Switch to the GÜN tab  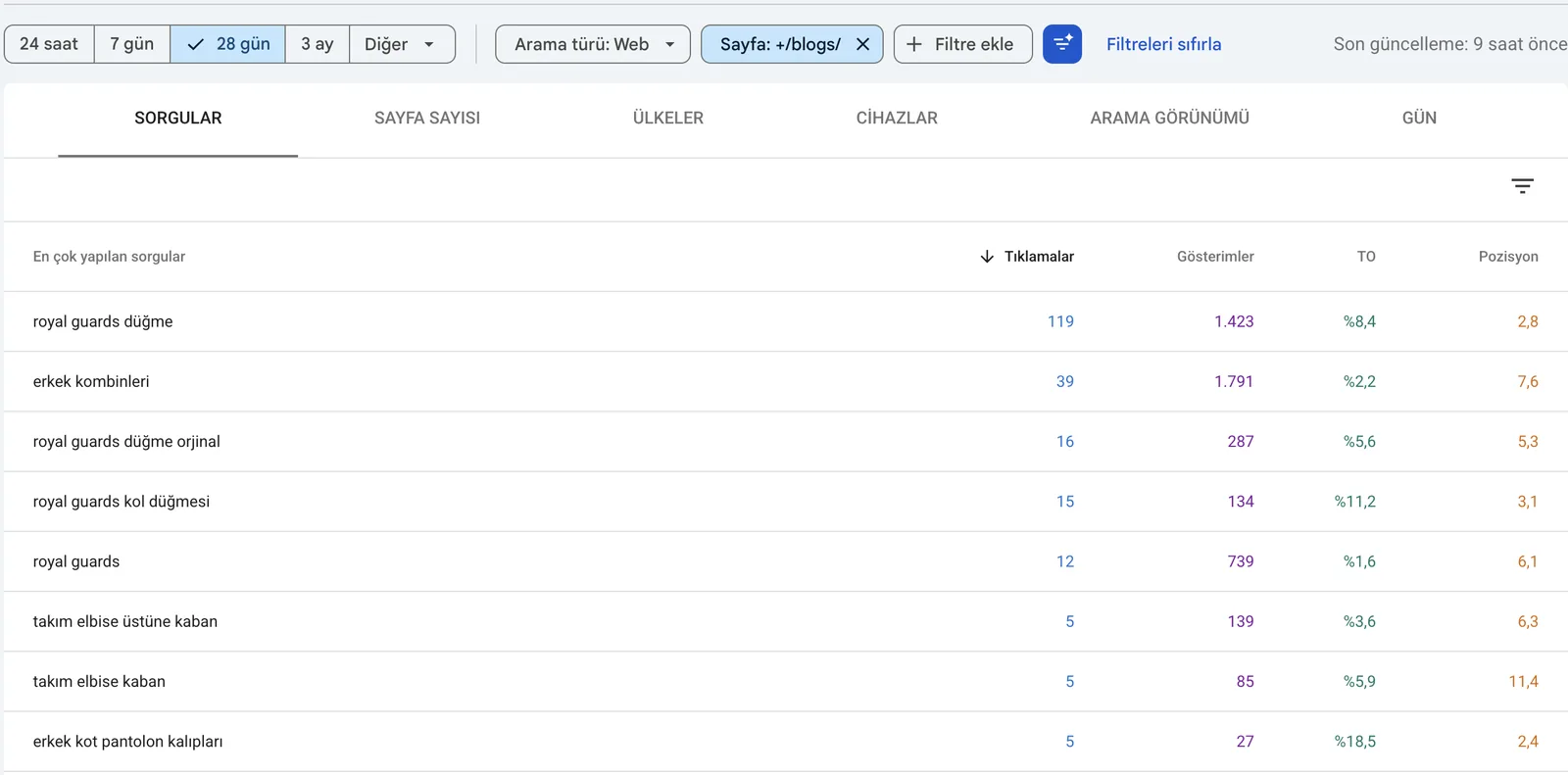1419,118
